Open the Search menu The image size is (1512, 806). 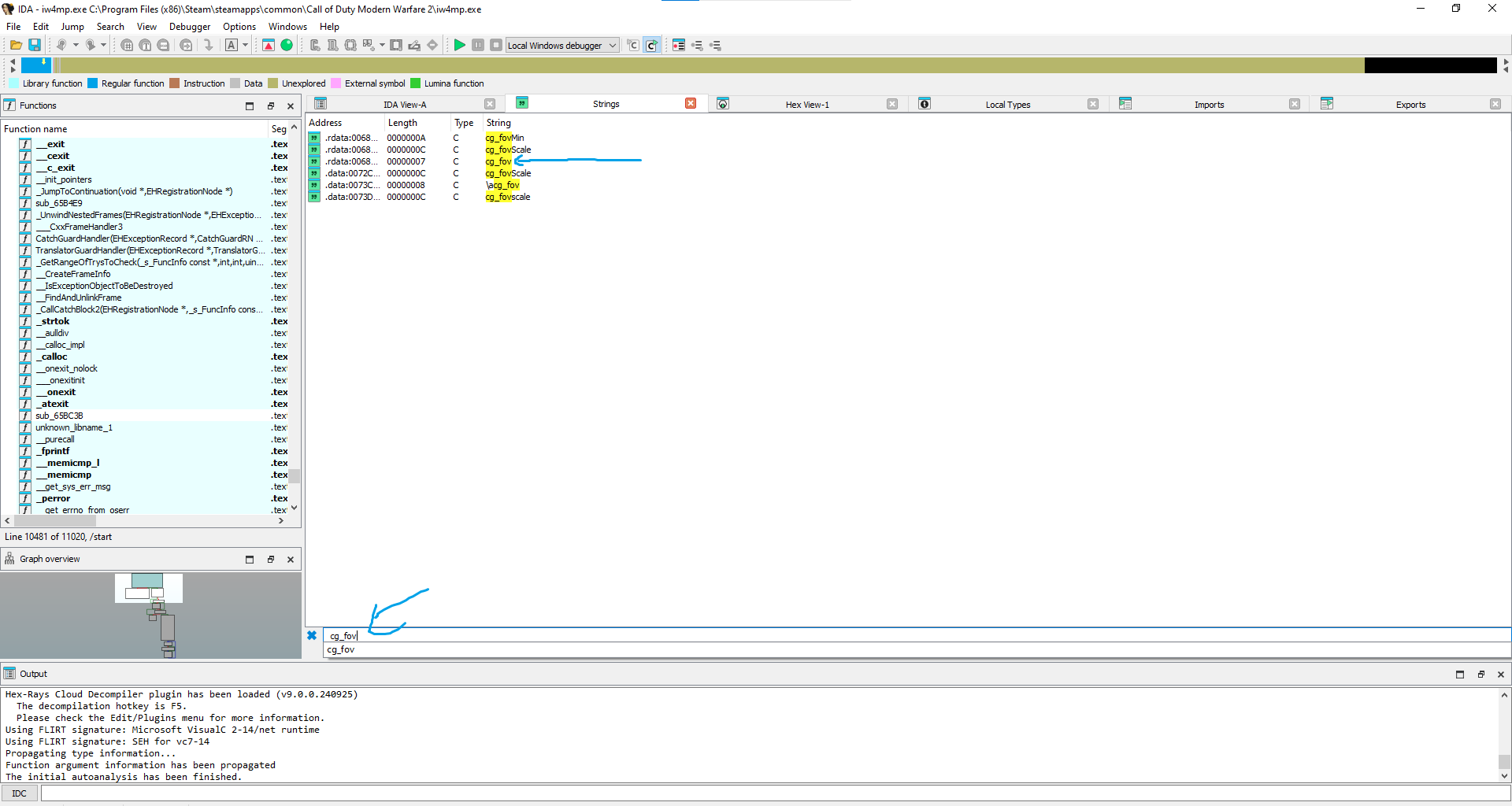click(x=110, y=26)
